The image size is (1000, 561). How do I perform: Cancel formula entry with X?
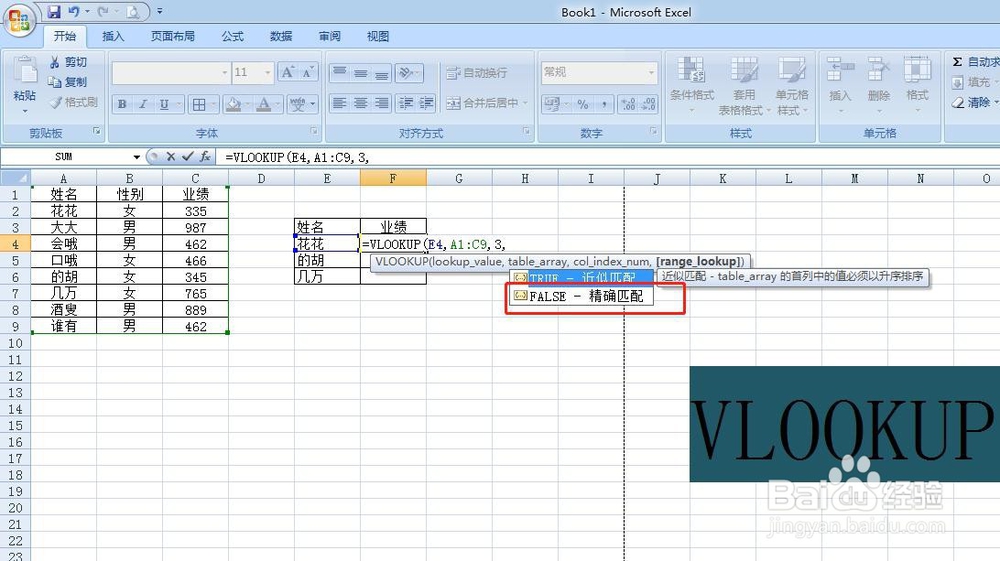171,156
